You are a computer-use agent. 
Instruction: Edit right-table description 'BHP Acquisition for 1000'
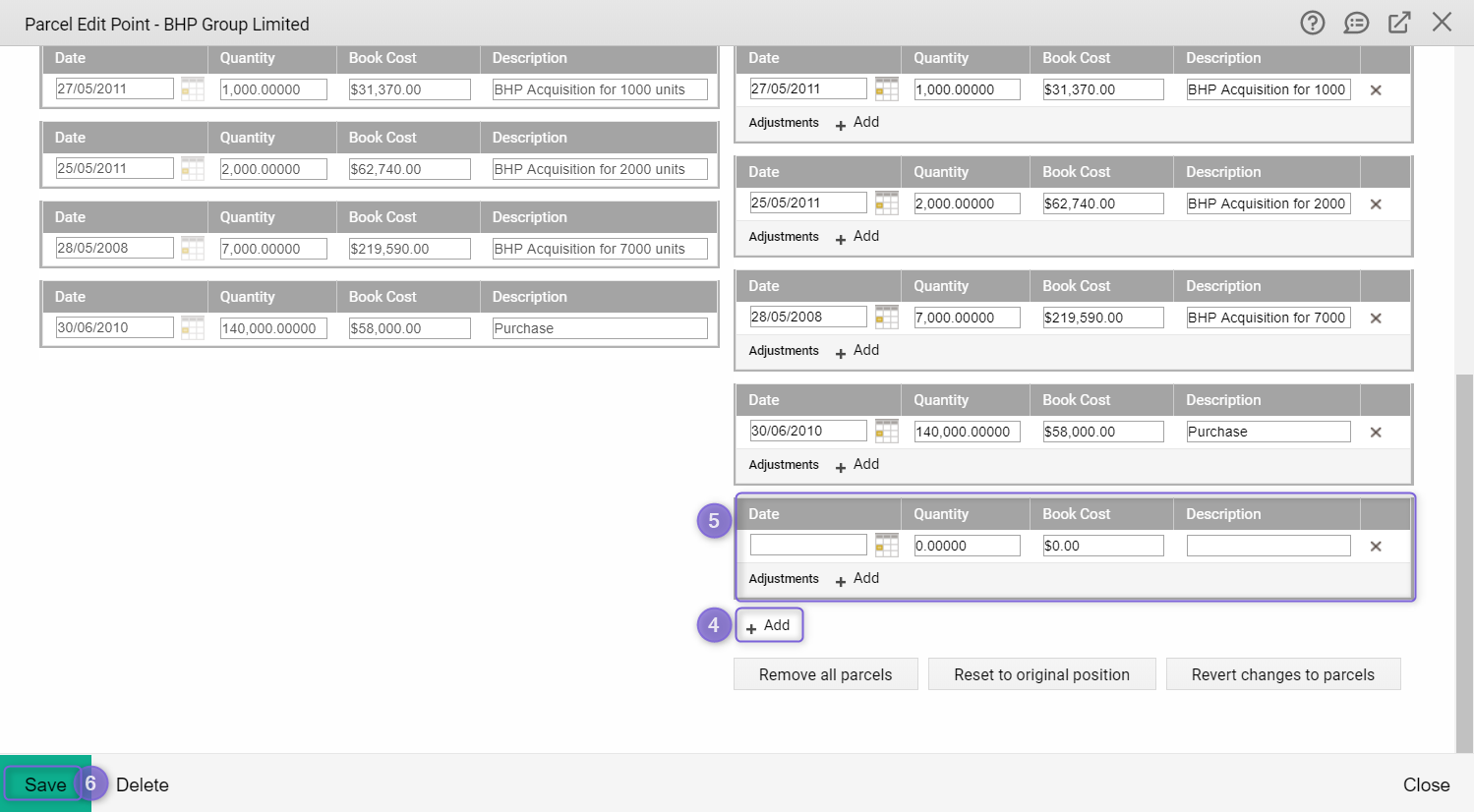(1268, 89)
